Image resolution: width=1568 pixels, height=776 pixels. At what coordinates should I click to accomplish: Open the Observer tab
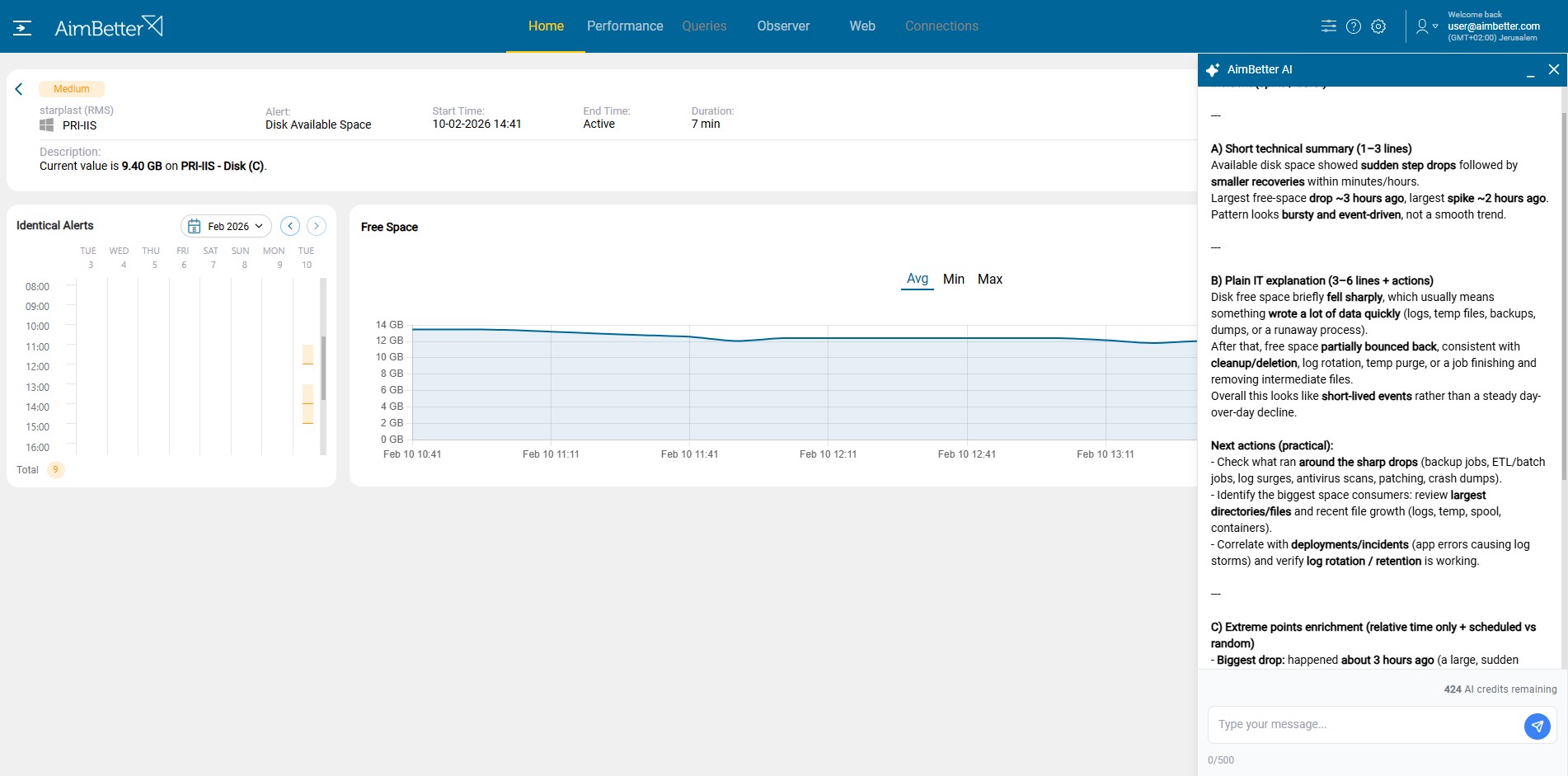click(x=782, y=26)
